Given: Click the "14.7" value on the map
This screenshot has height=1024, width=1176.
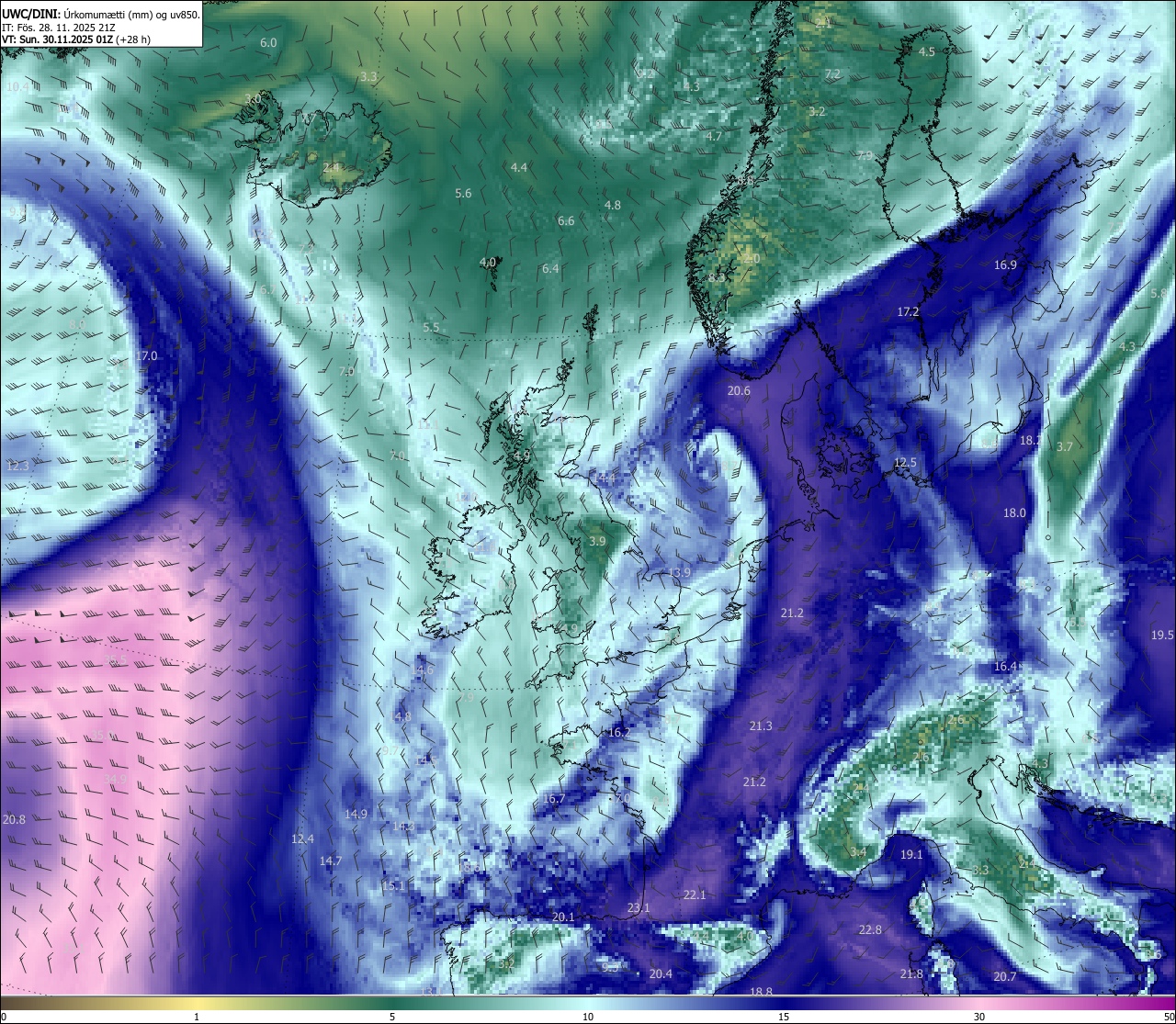Looking at the screenshot, I should click(x=331, y=861).
